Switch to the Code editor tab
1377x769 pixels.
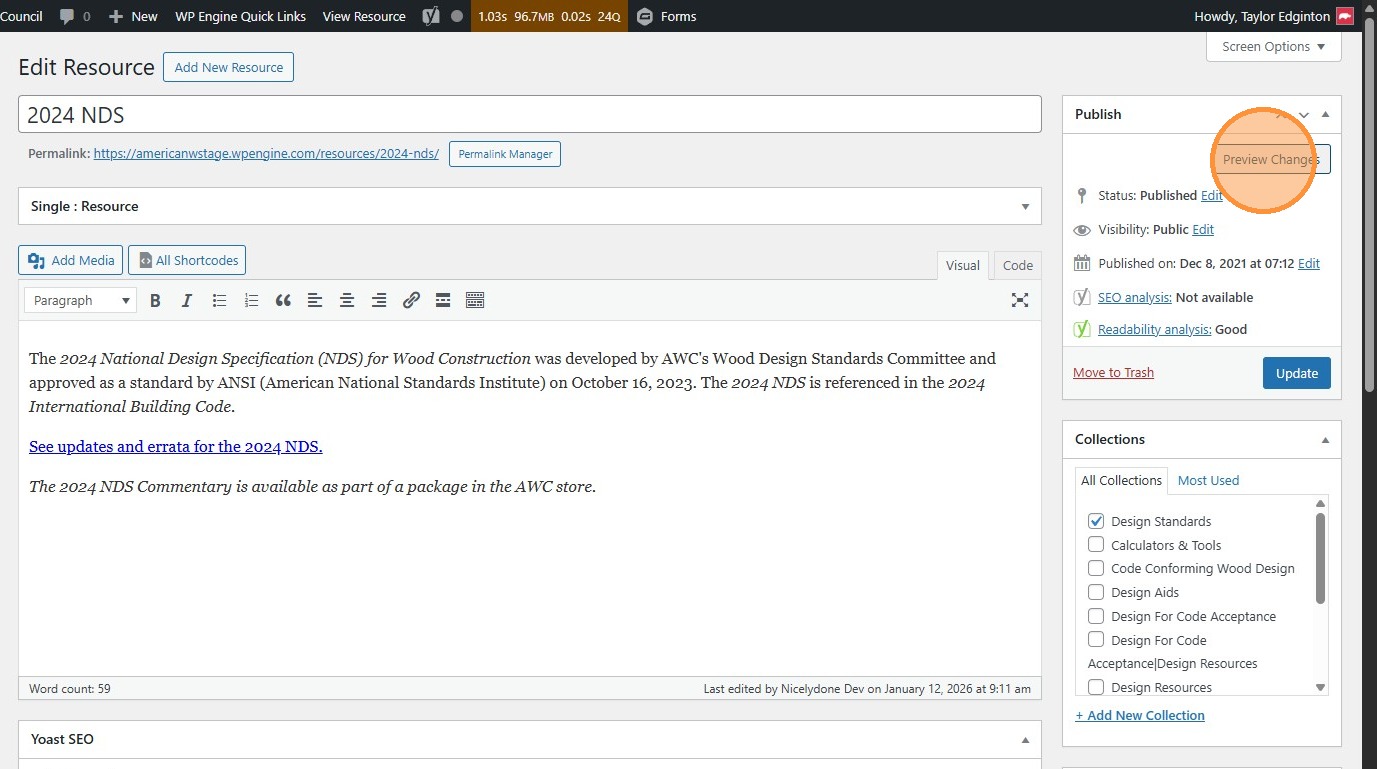click(1018, 265)
